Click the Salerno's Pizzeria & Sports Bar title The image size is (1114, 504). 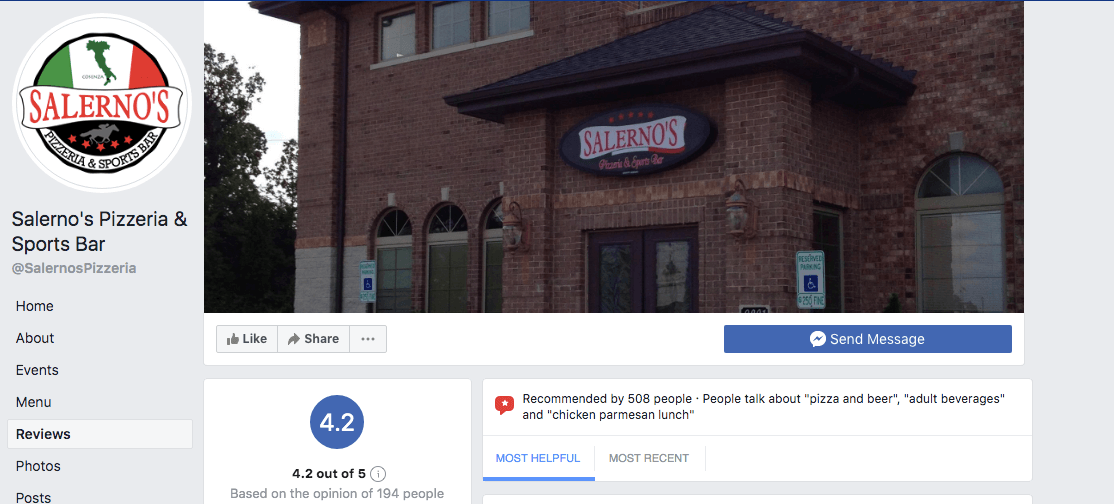pos(99,232)
